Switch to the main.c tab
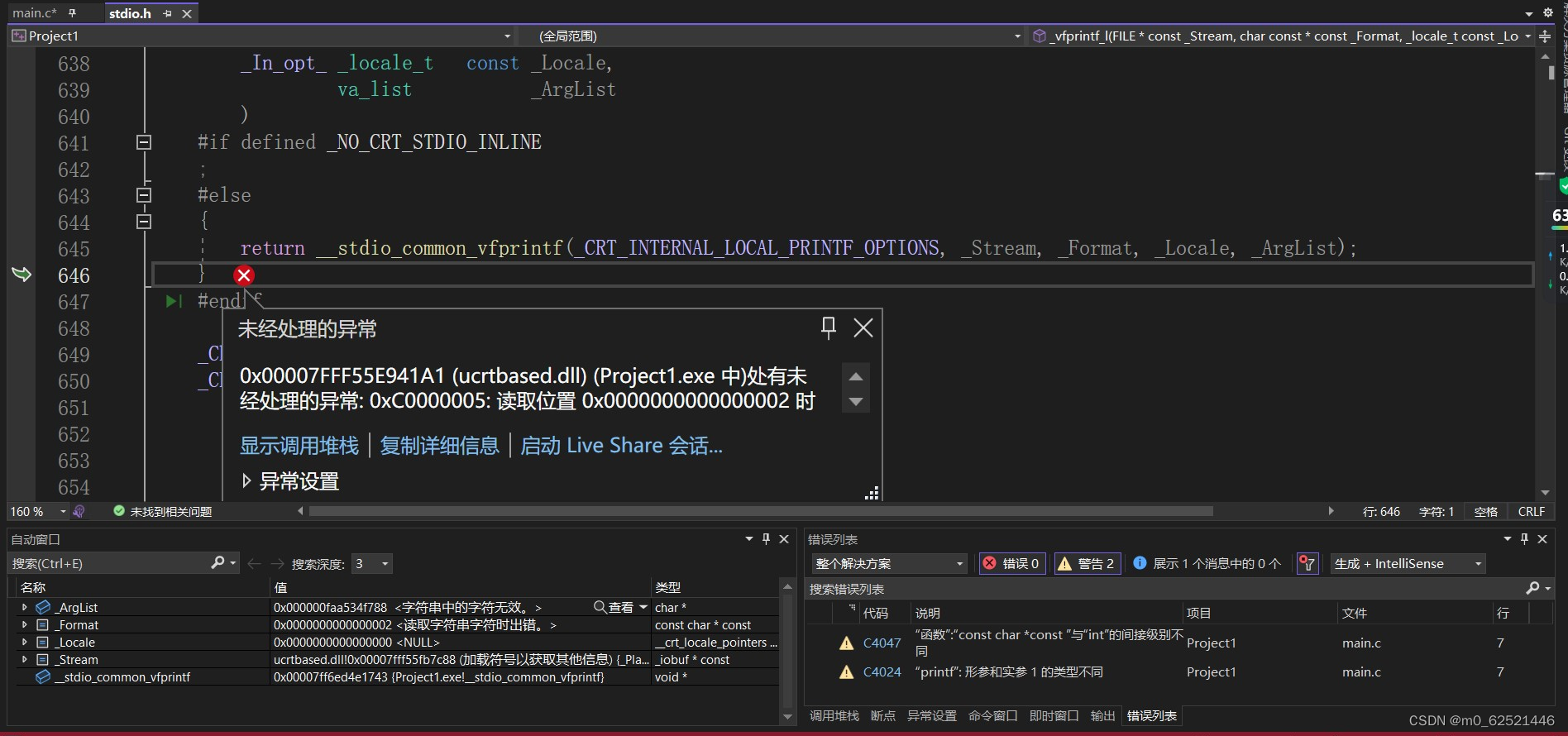 point(35,13)
